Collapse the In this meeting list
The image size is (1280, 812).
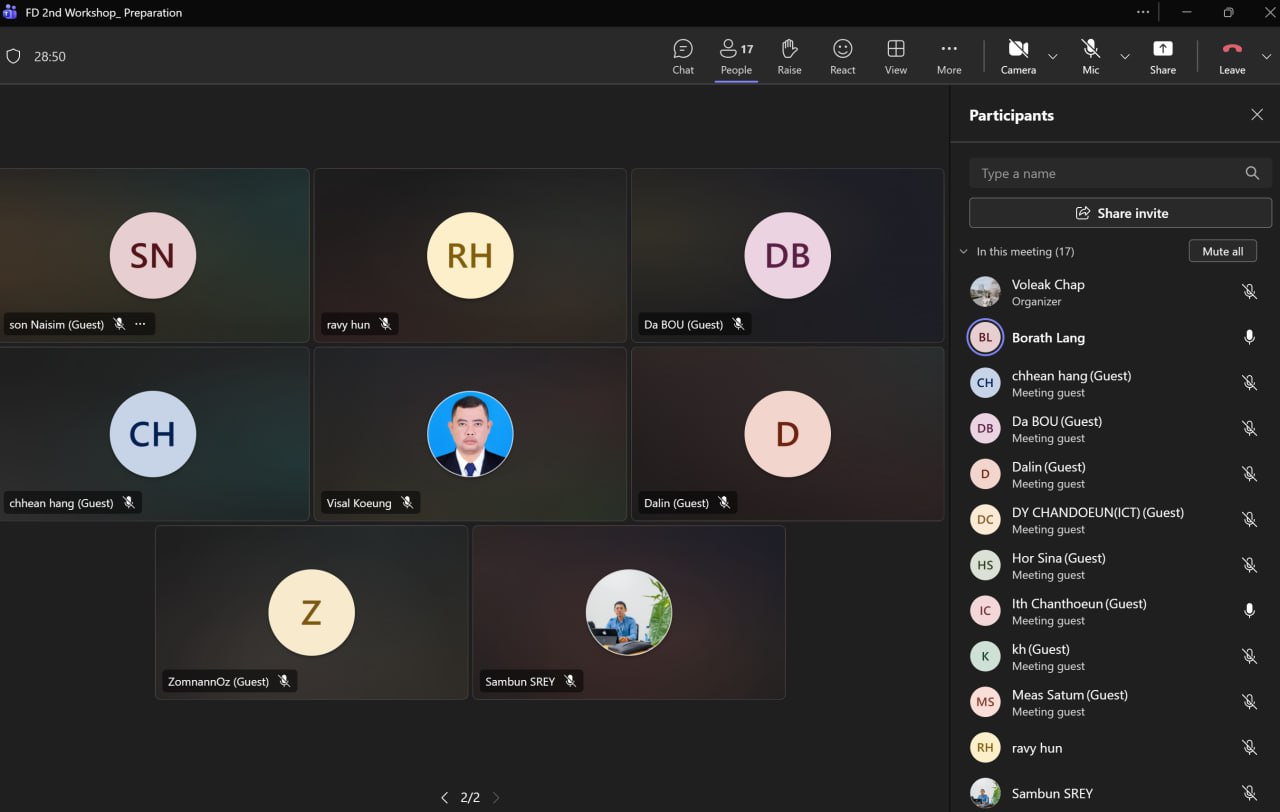[x=964, y=252]
